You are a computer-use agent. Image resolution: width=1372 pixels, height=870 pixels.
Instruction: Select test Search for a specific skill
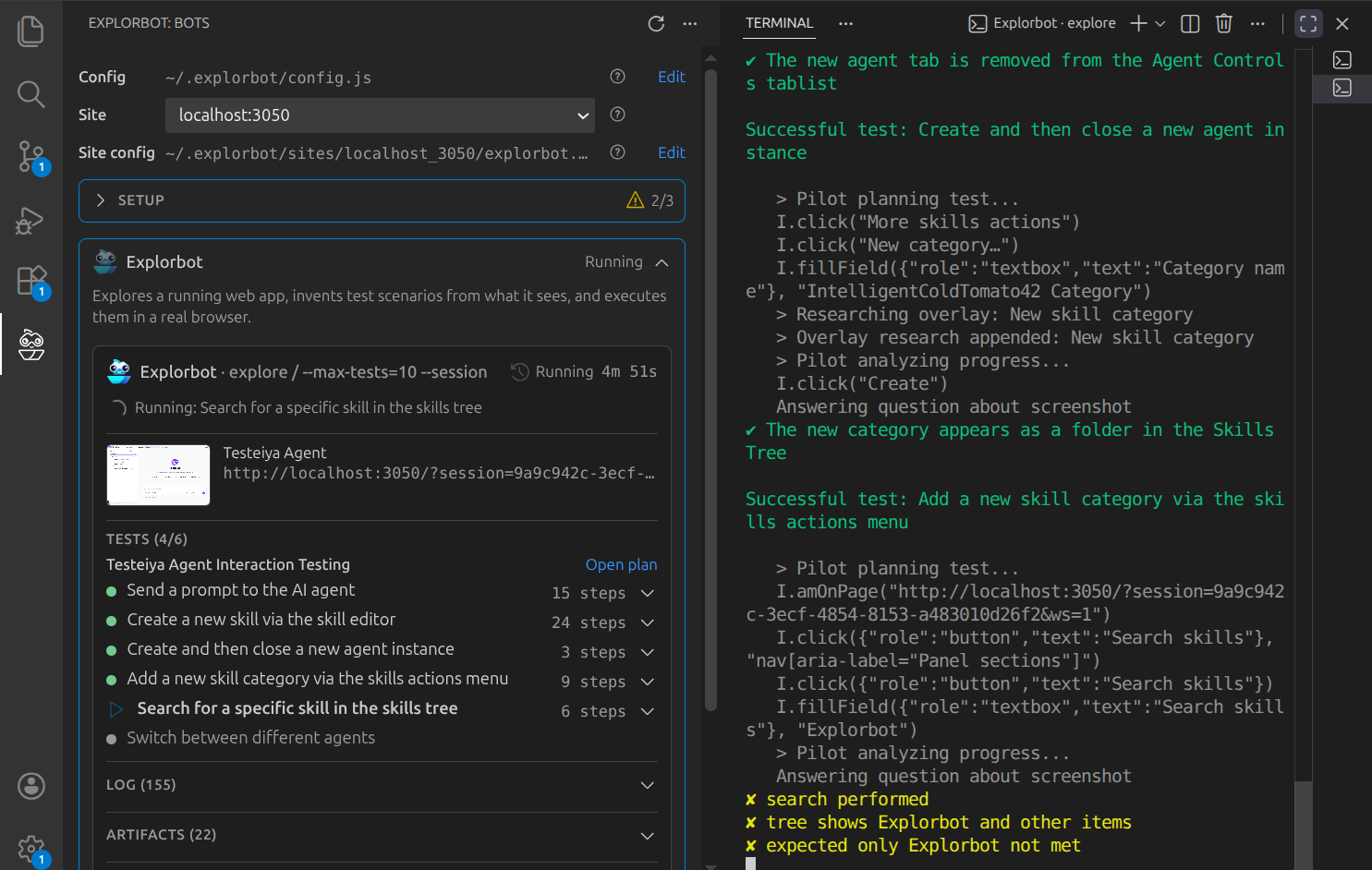coord(297,708)
